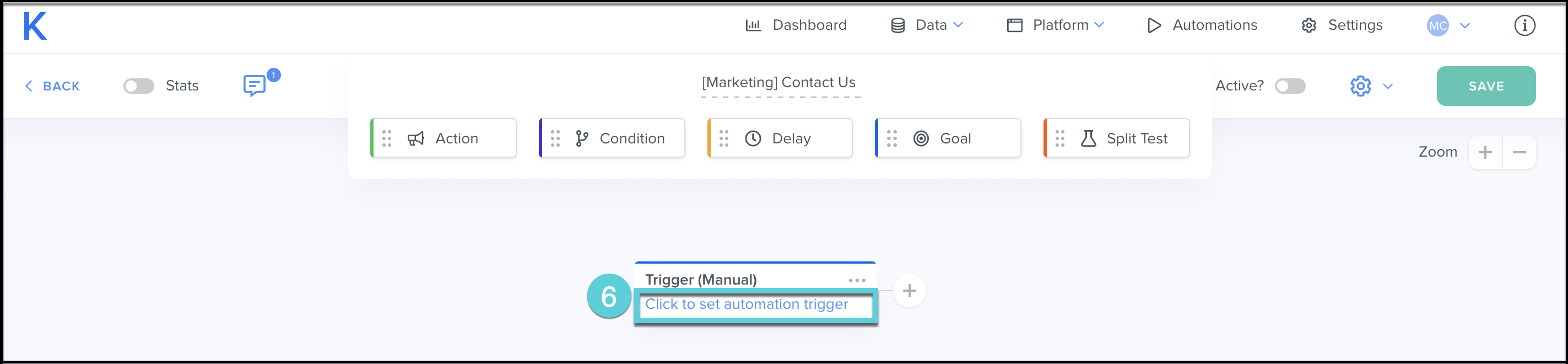Click to set automation trigger link
Screen dimensions: 1568x364
747,304
